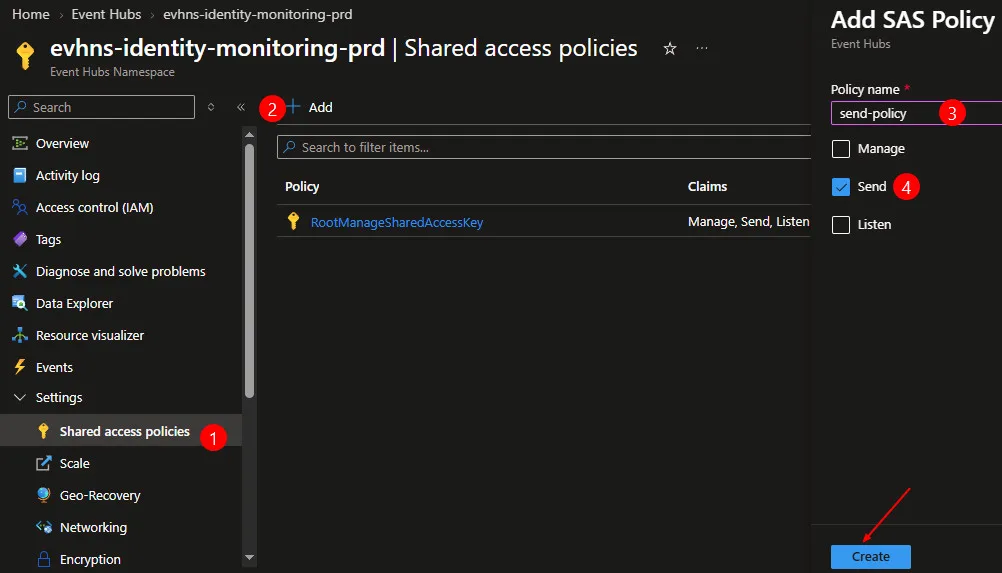Go to Home breadcrumb
The image size is (1002, 573).
pyautogui.click(x=31, y=14)
